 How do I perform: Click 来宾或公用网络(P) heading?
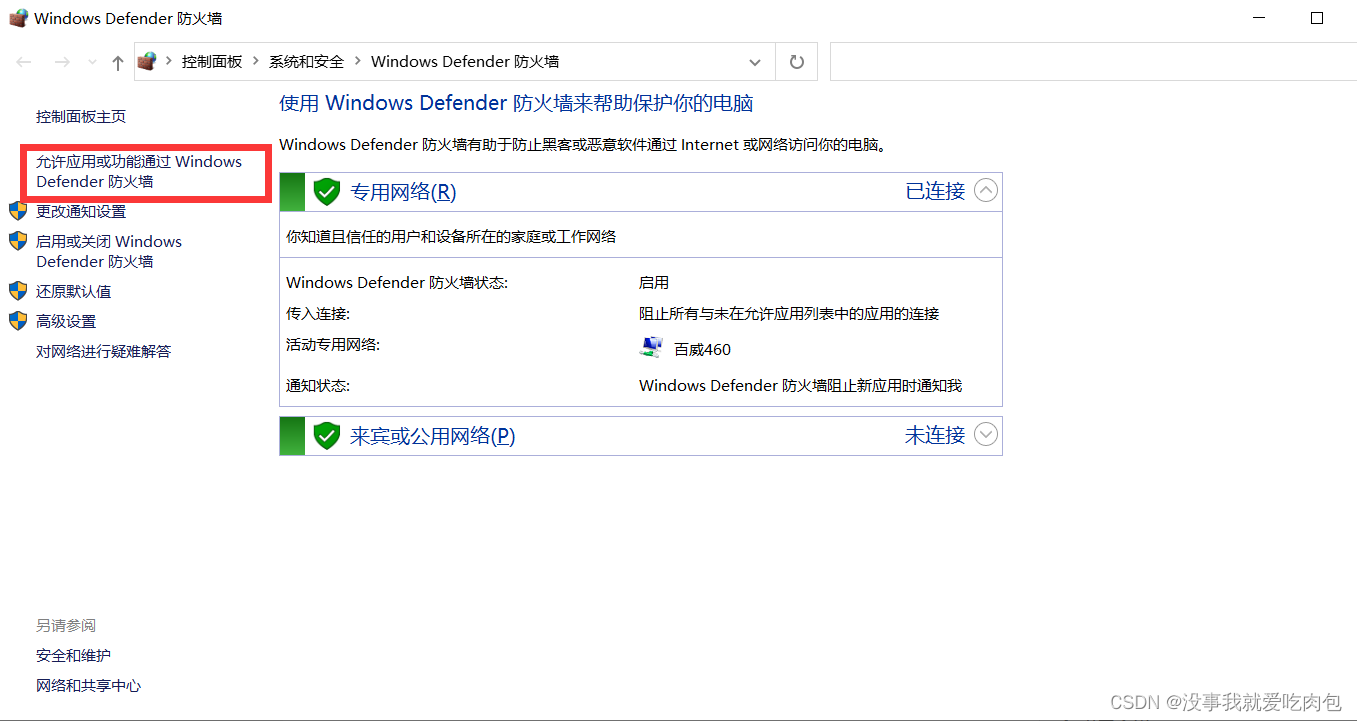432,436
